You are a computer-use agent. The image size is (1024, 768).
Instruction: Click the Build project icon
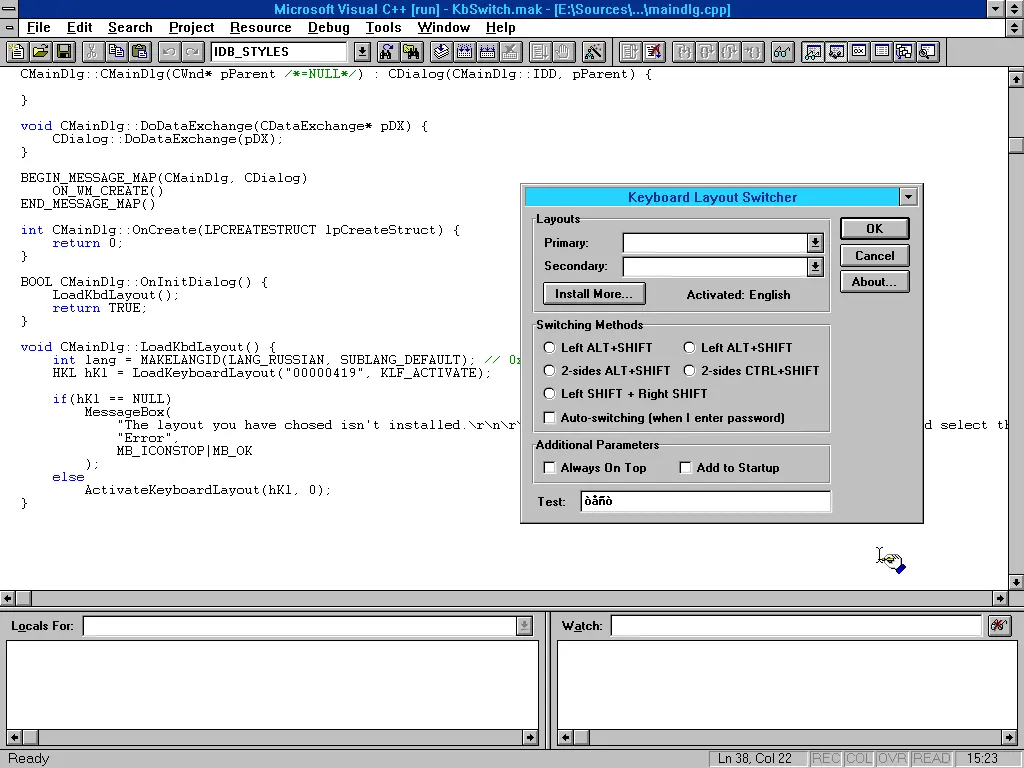464,52
